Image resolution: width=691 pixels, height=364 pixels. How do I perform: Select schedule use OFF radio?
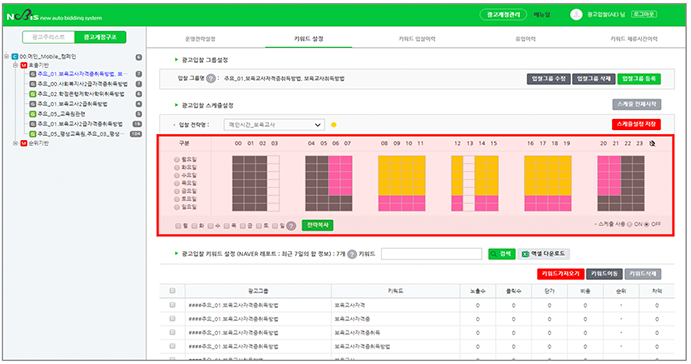click(x=647, y=224)
